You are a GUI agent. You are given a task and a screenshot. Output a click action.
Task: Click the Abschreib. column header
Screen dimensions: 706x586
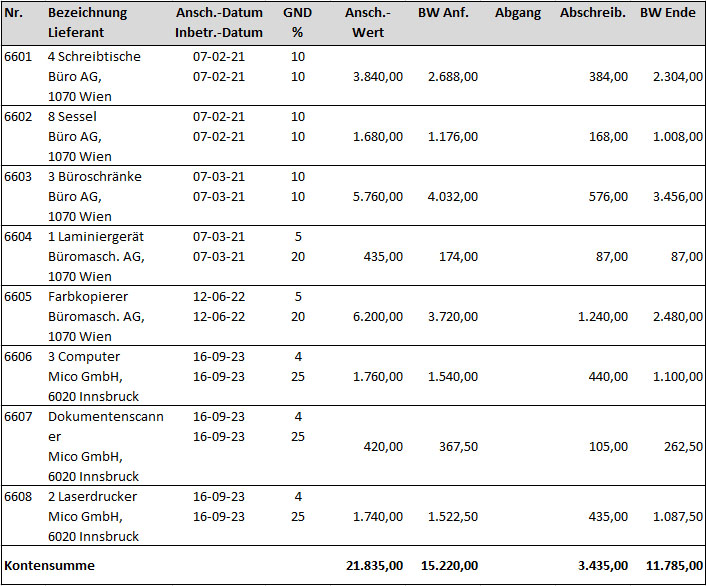(593, 13)
